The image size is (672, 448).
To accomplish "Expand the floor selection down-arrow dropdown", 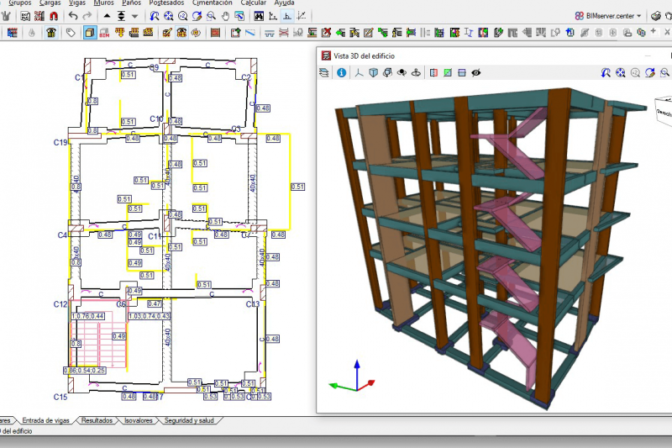I will [x=136, y=17].
